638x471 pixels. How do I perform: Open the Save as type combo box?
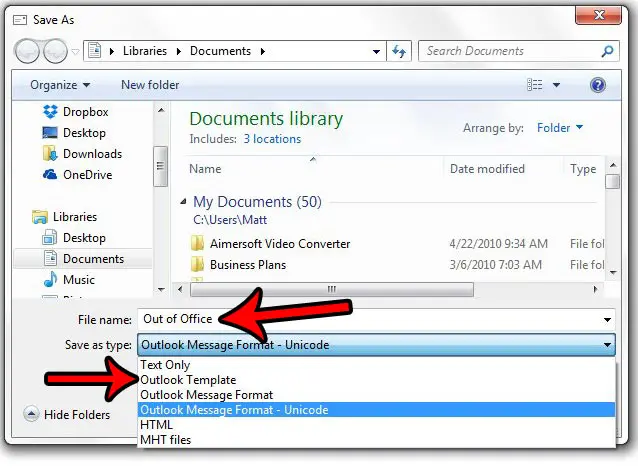pyautogui.click(x=377, y=345)
